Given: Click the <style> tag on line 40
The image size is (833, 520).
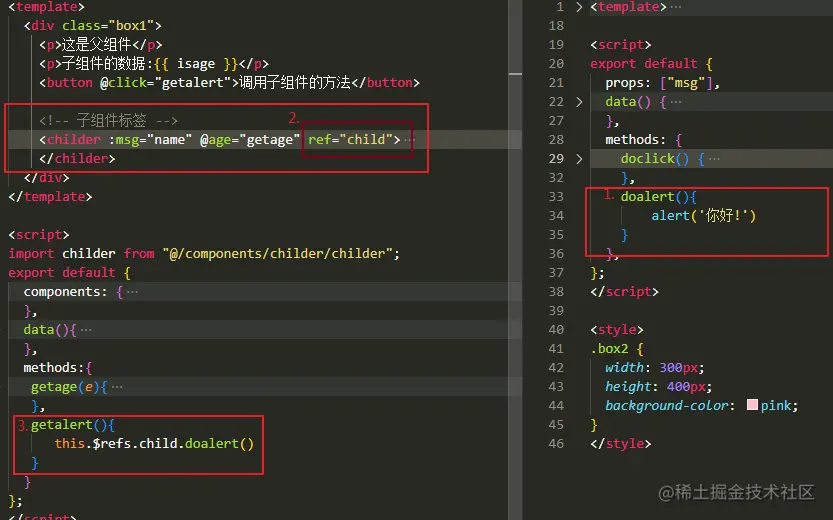Looking at the screenshot, I should 617,329.
